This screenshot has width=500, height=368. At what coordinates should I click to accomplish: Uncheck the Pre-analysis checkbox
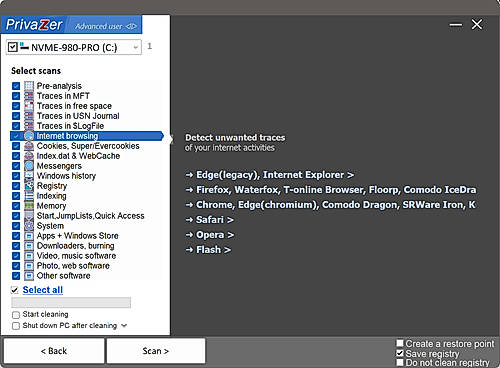point(16,86)
